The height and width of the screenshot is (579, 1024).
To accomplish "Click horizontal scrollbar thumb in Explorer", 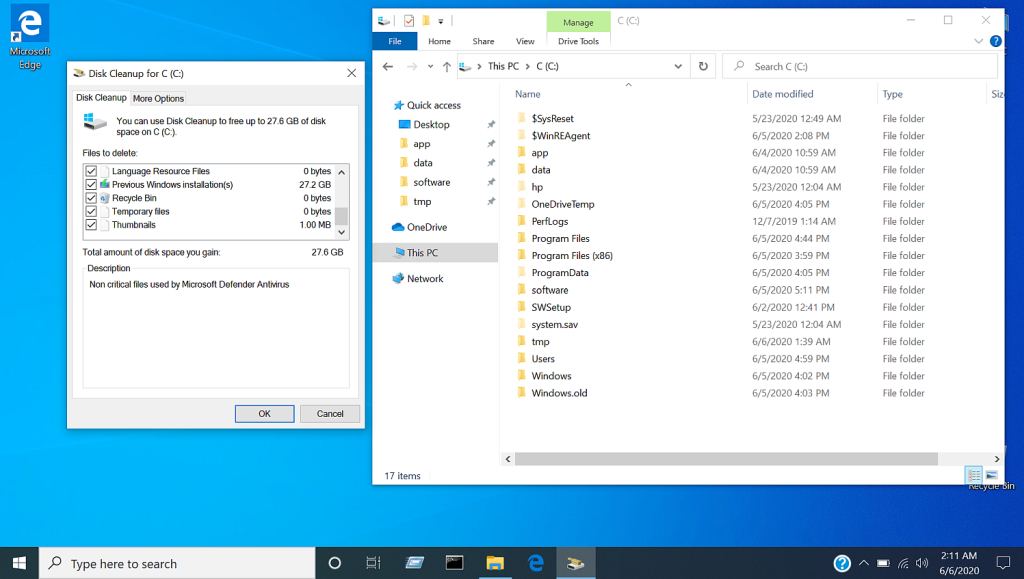I will tap(726, 459).
